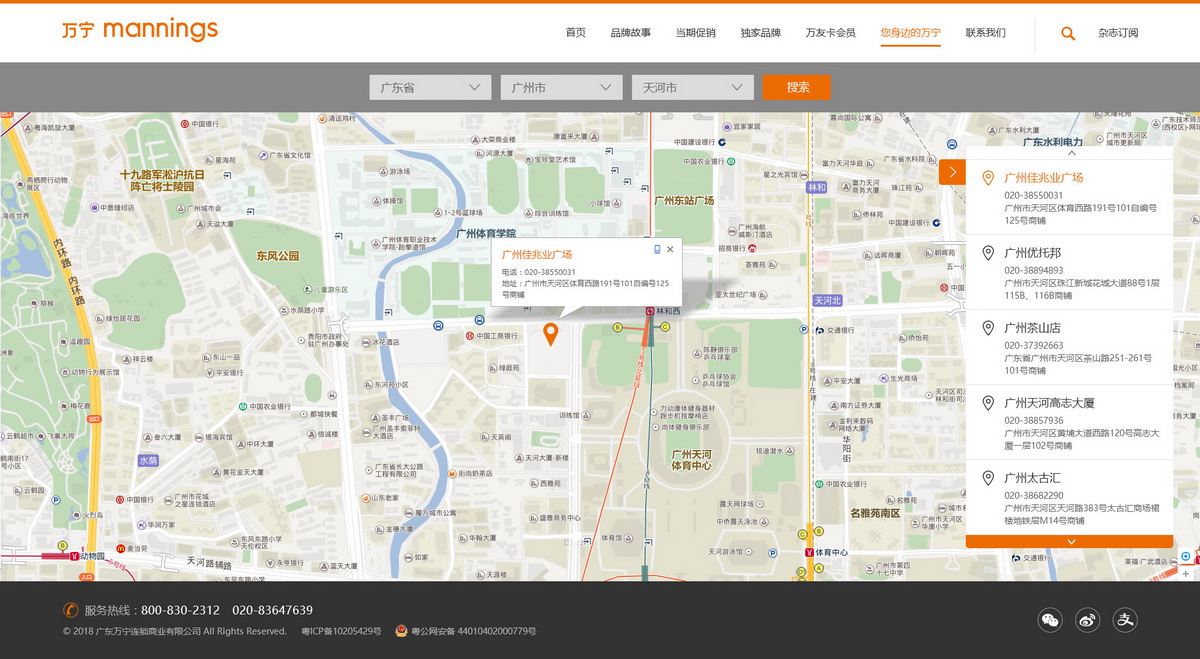Go to 首页 home menu
This screenshot has width=1200, height=659.
[x=576, y=33]
